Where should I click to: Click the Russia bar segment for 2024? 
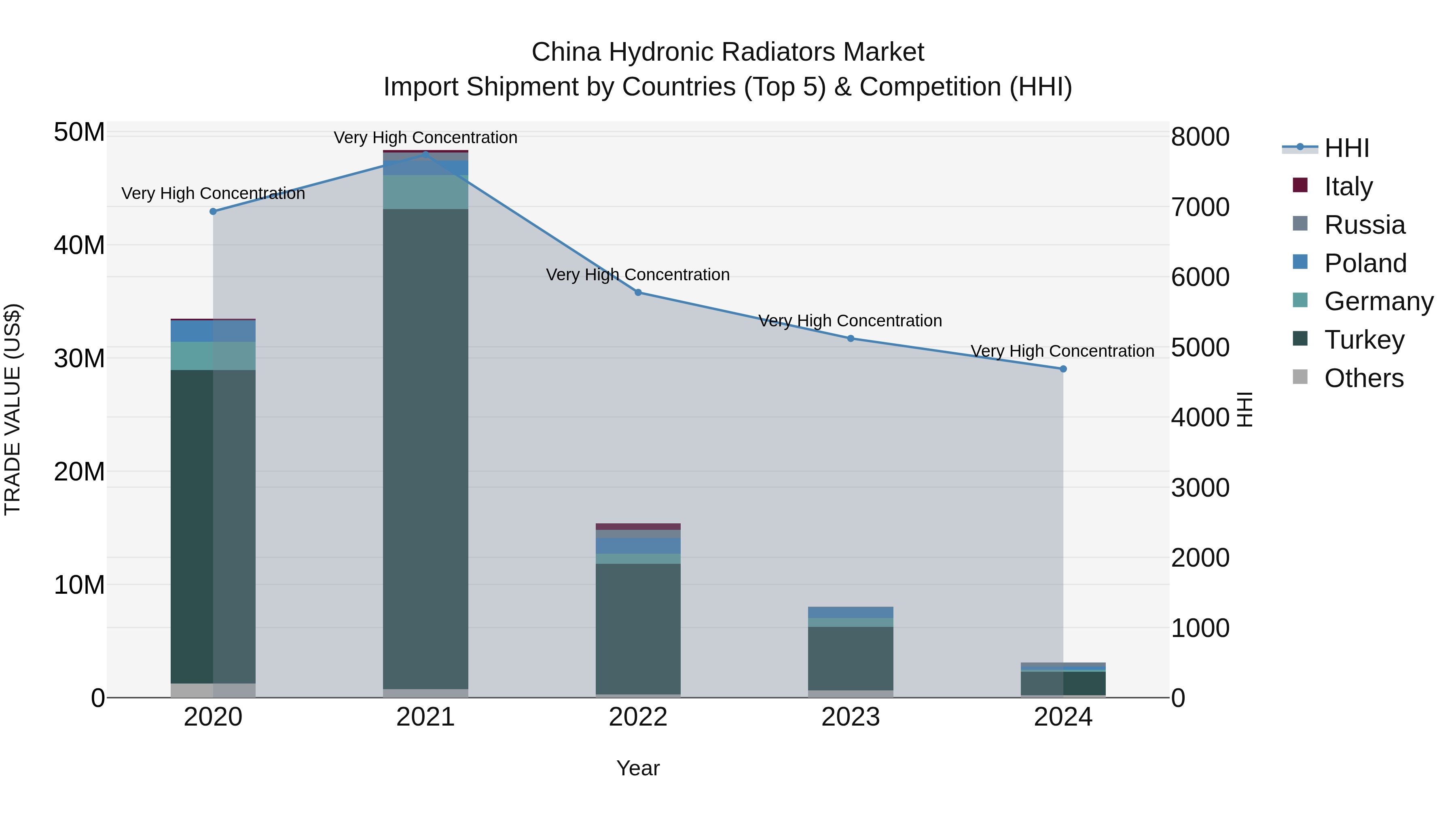(1063, 664)
